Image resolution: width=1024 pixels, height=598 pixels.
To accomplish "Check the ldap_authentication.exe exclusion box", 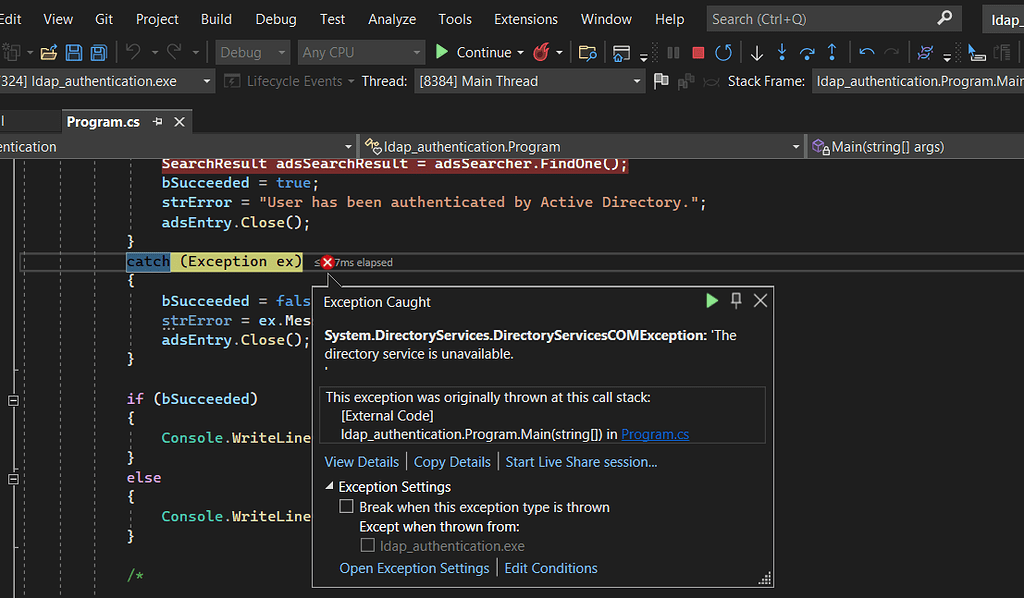I will pos(370,545).
